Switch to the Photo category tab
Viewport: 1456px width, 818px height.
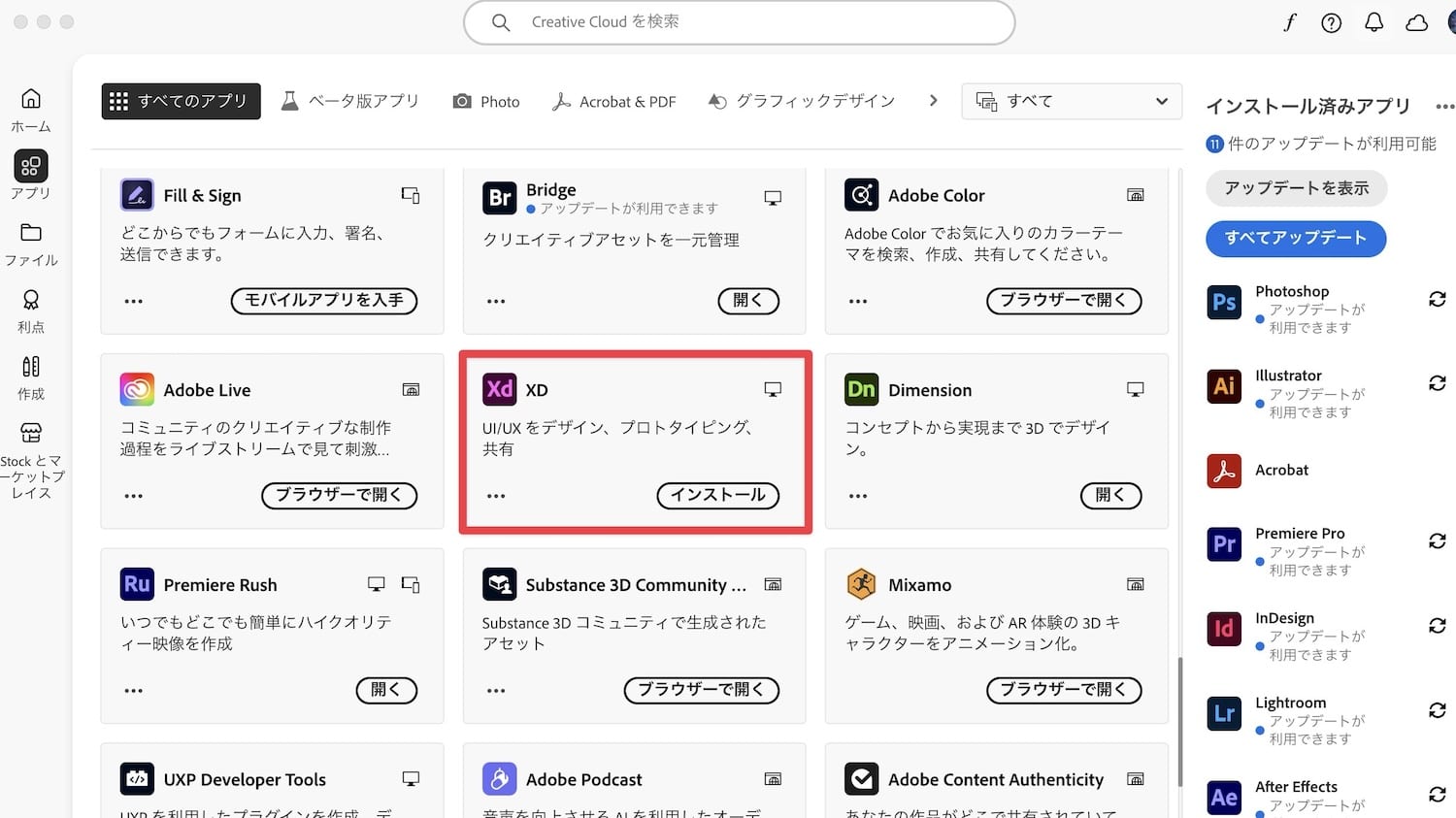tap(485, 101)
